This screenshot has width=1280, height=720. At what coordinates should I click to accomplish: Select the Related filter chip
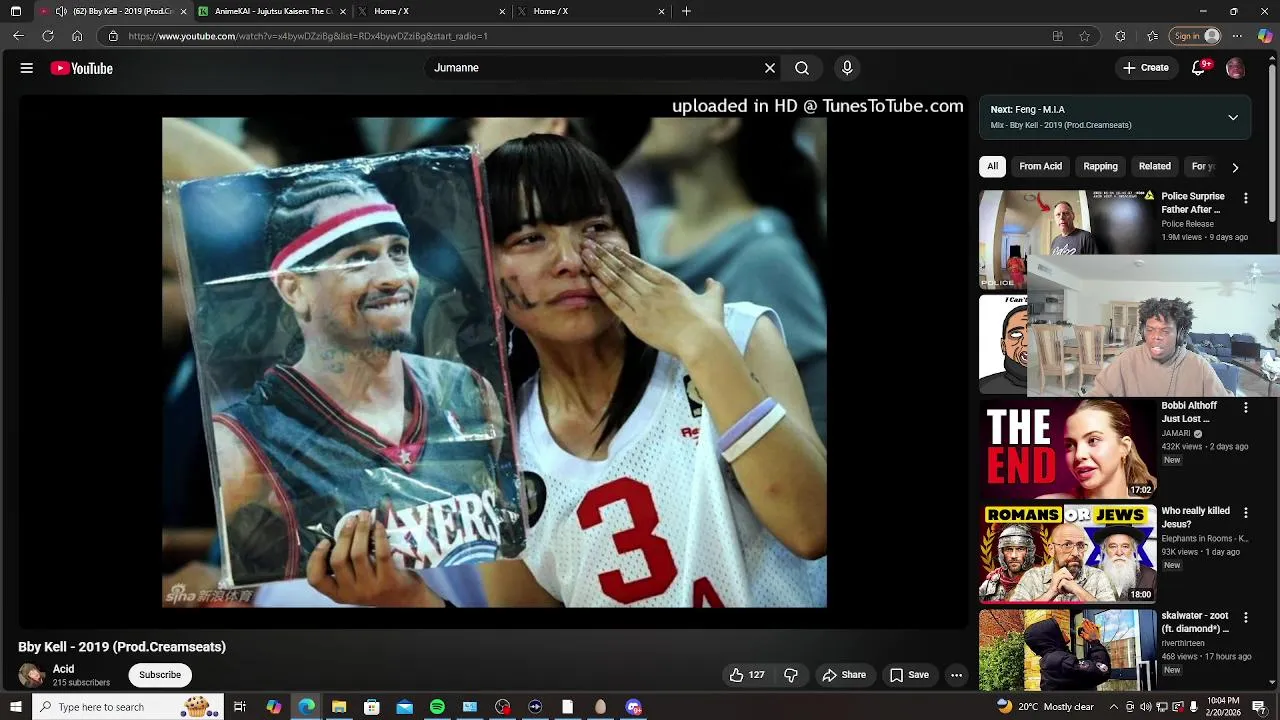(1154, 166)
